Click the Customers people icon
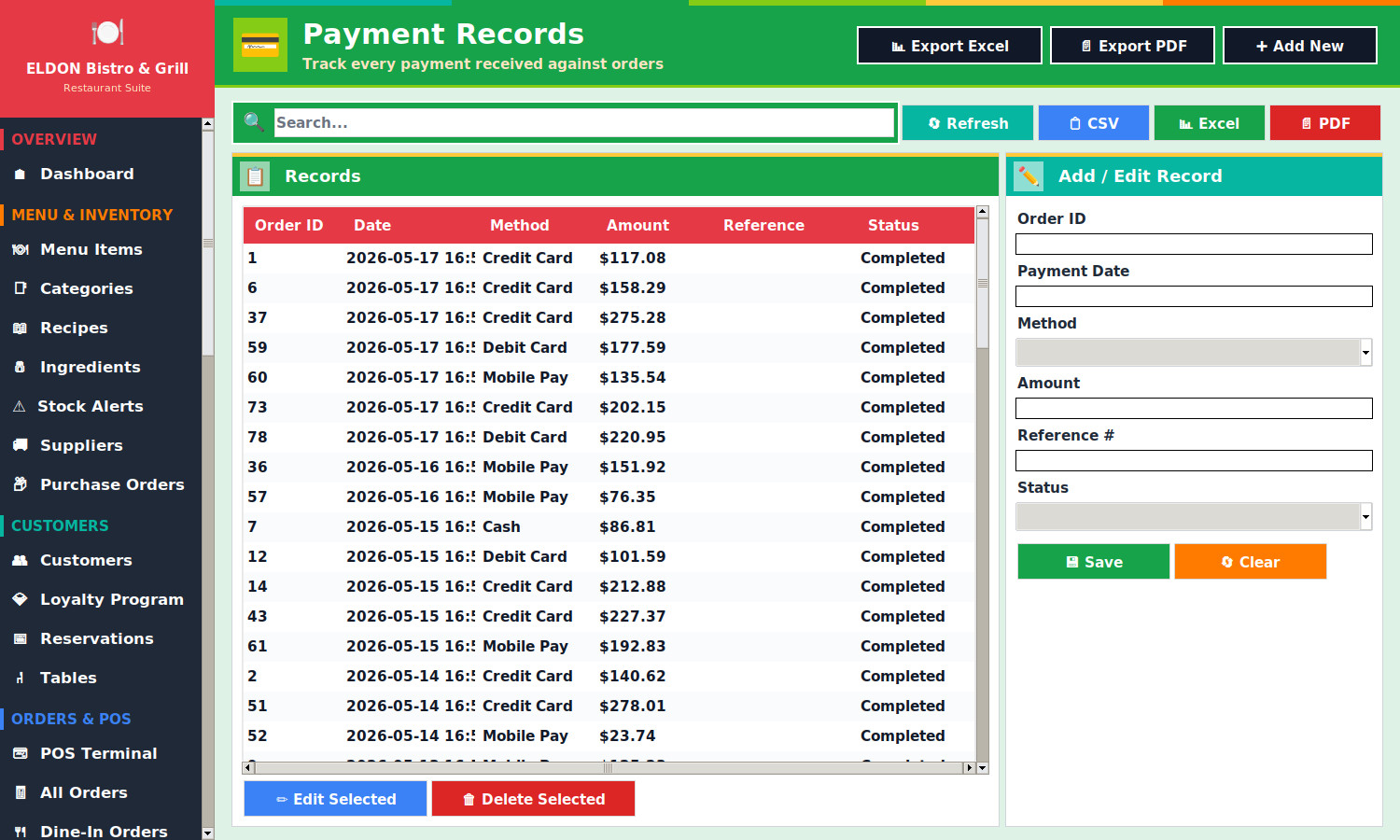The image size is (1400, 840). point(20,561)
